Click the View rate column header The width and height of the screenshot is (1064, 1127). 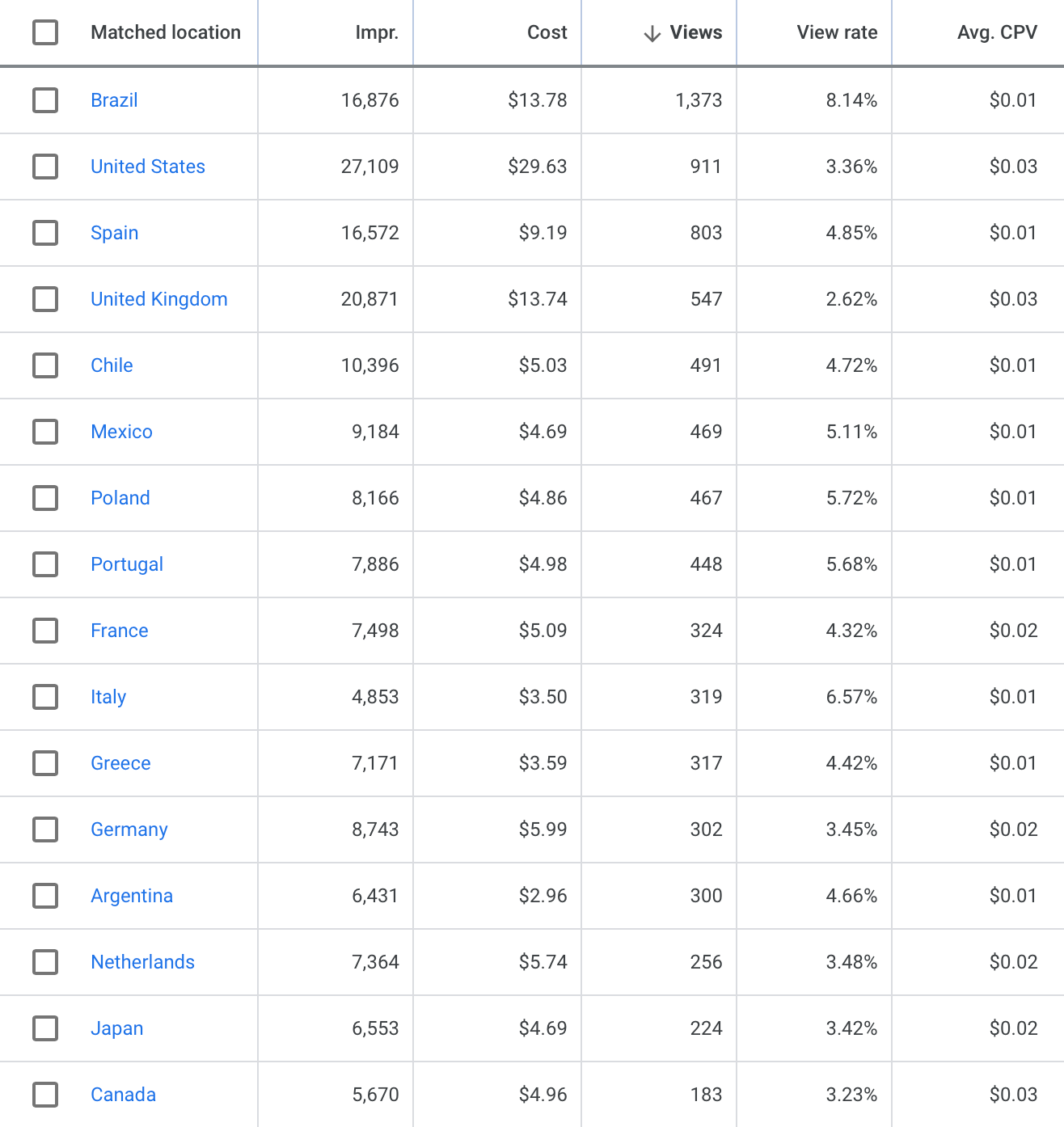pyautogui.click(x=837, y=32)
